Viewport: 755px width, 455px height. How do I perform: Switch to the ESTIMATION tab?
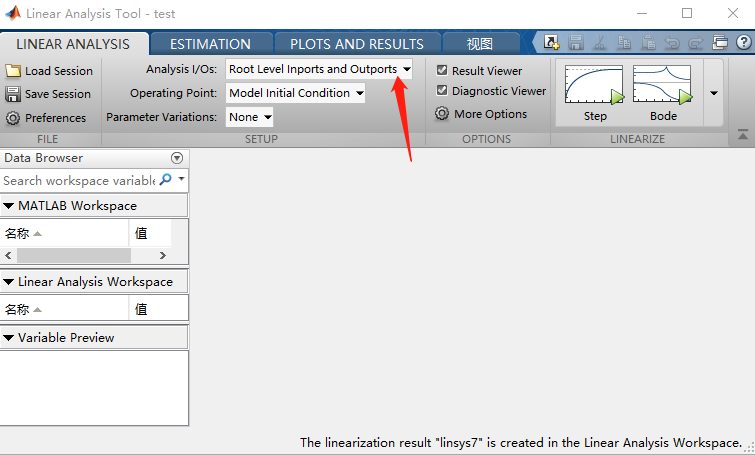click(210, 44)
